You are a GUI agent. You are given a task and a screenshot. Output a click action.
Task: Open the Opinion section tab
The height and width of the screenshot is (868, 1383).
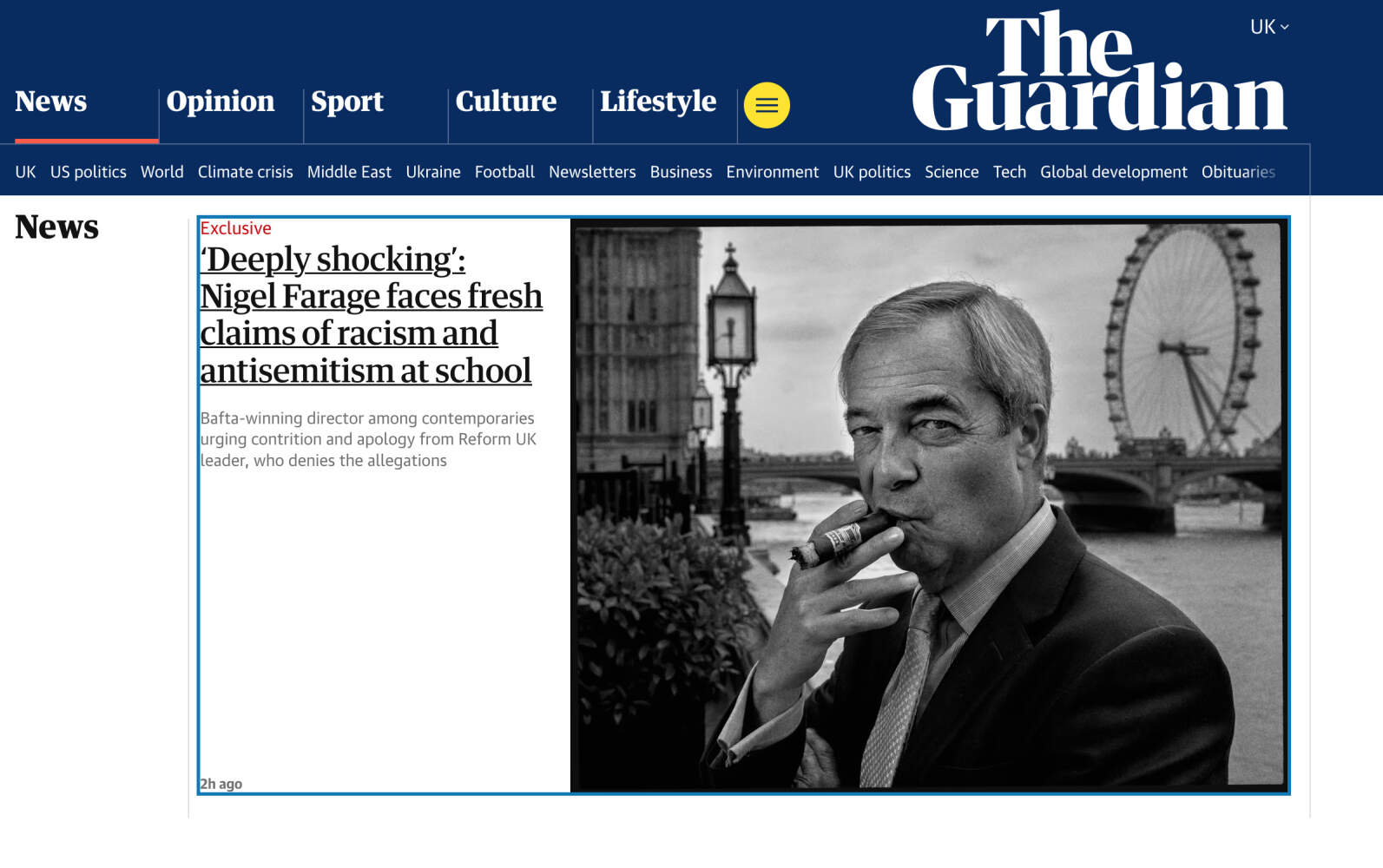(221, 102)
